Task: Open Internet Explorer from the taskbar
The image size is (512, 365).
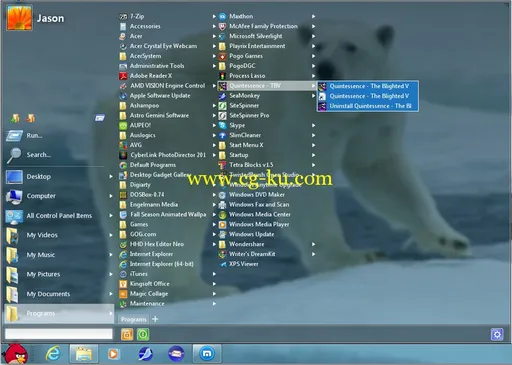Action: (53, 354)
